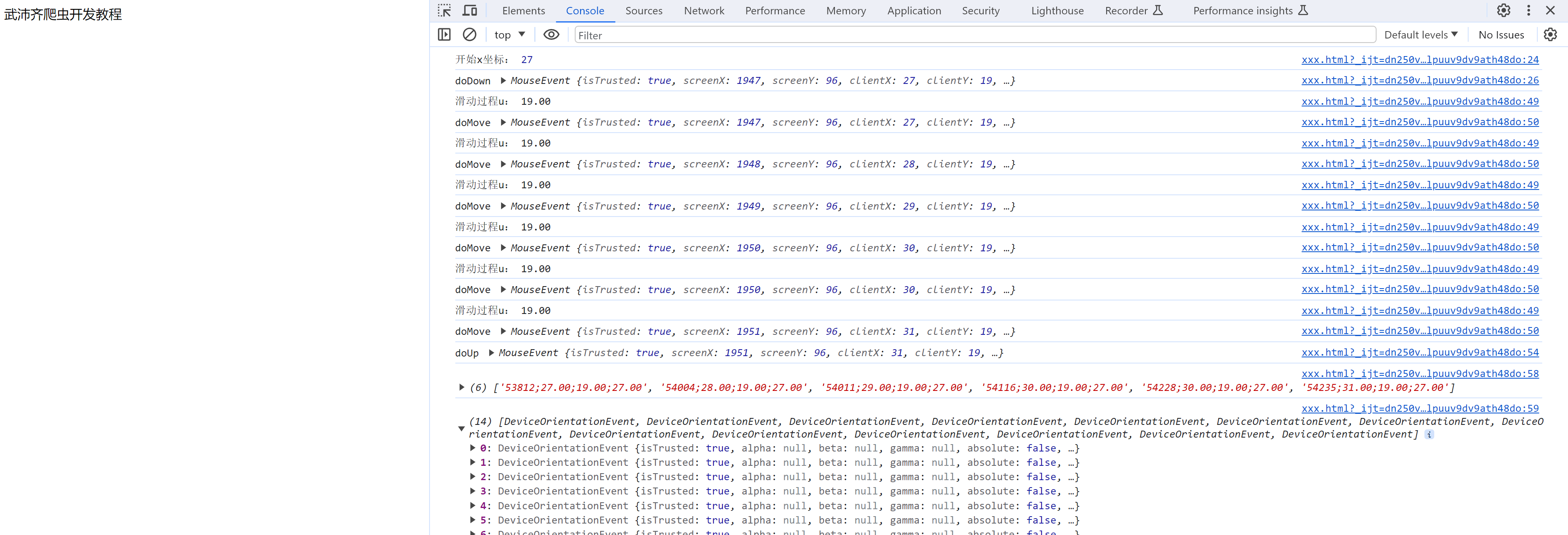Close the DevTools panel
Viewport: 1568px width, 535px height.
coord(1550,10)
